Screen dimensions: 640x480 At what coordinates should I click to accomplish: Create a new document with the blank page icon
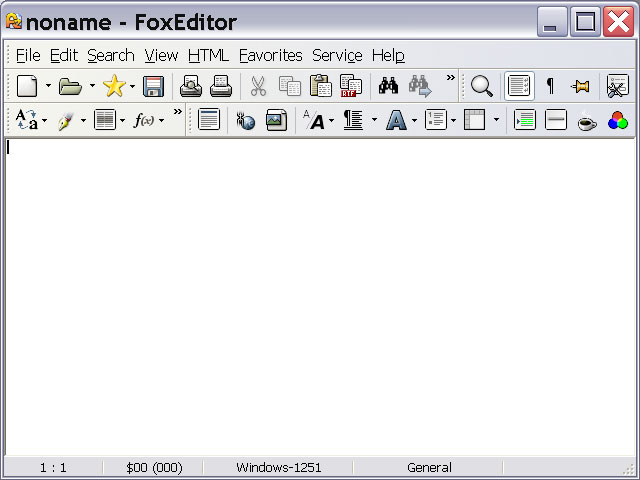[27, 86]
